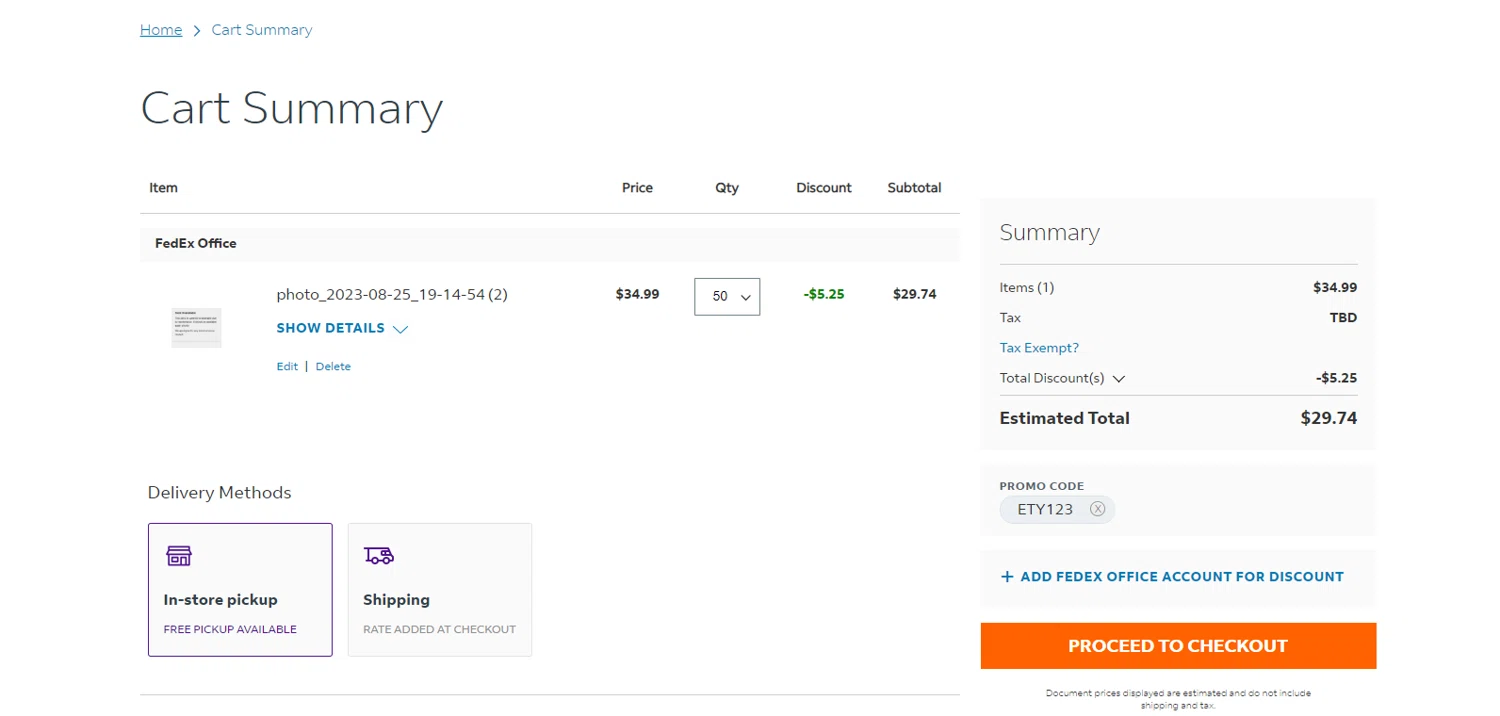Click the $34.99 item price
This screenshot has width=1500, height=716.
(x=637, y=294)
